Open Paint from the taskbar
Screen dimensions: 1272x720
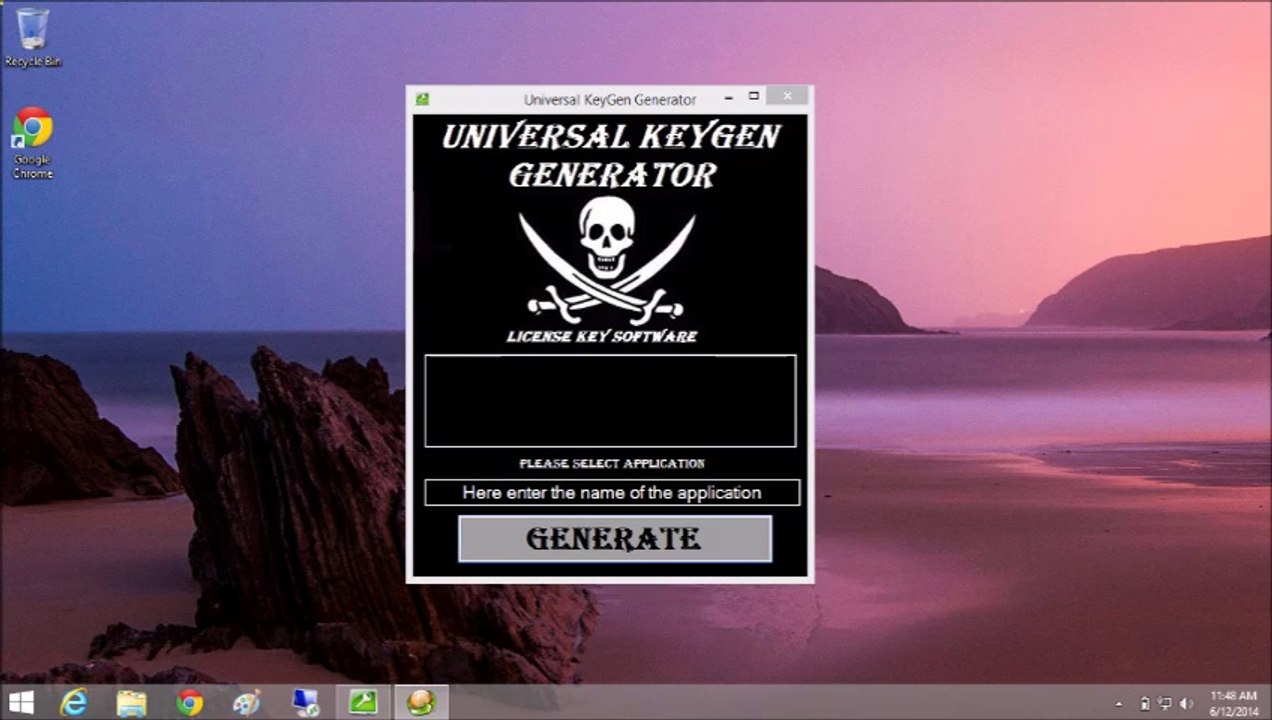tap(246, 703)
